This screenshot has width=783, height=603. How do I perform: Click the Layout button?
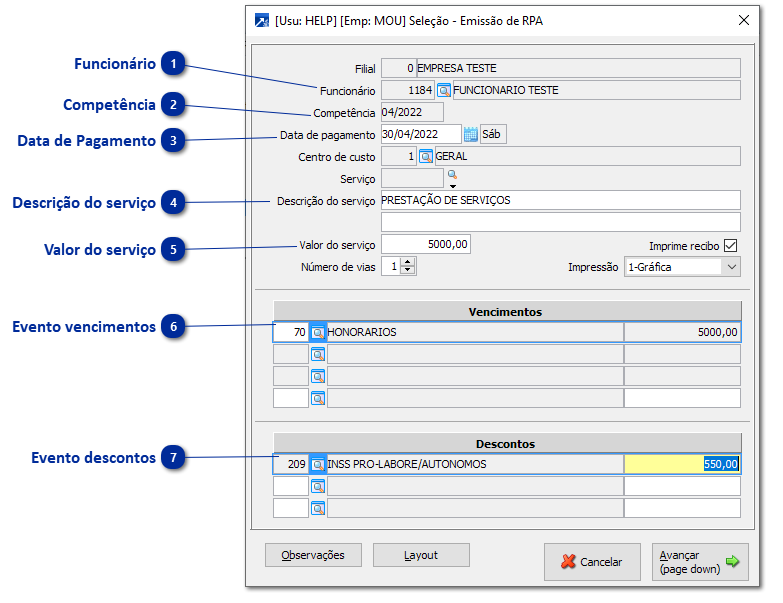click(x=421, y=555)
